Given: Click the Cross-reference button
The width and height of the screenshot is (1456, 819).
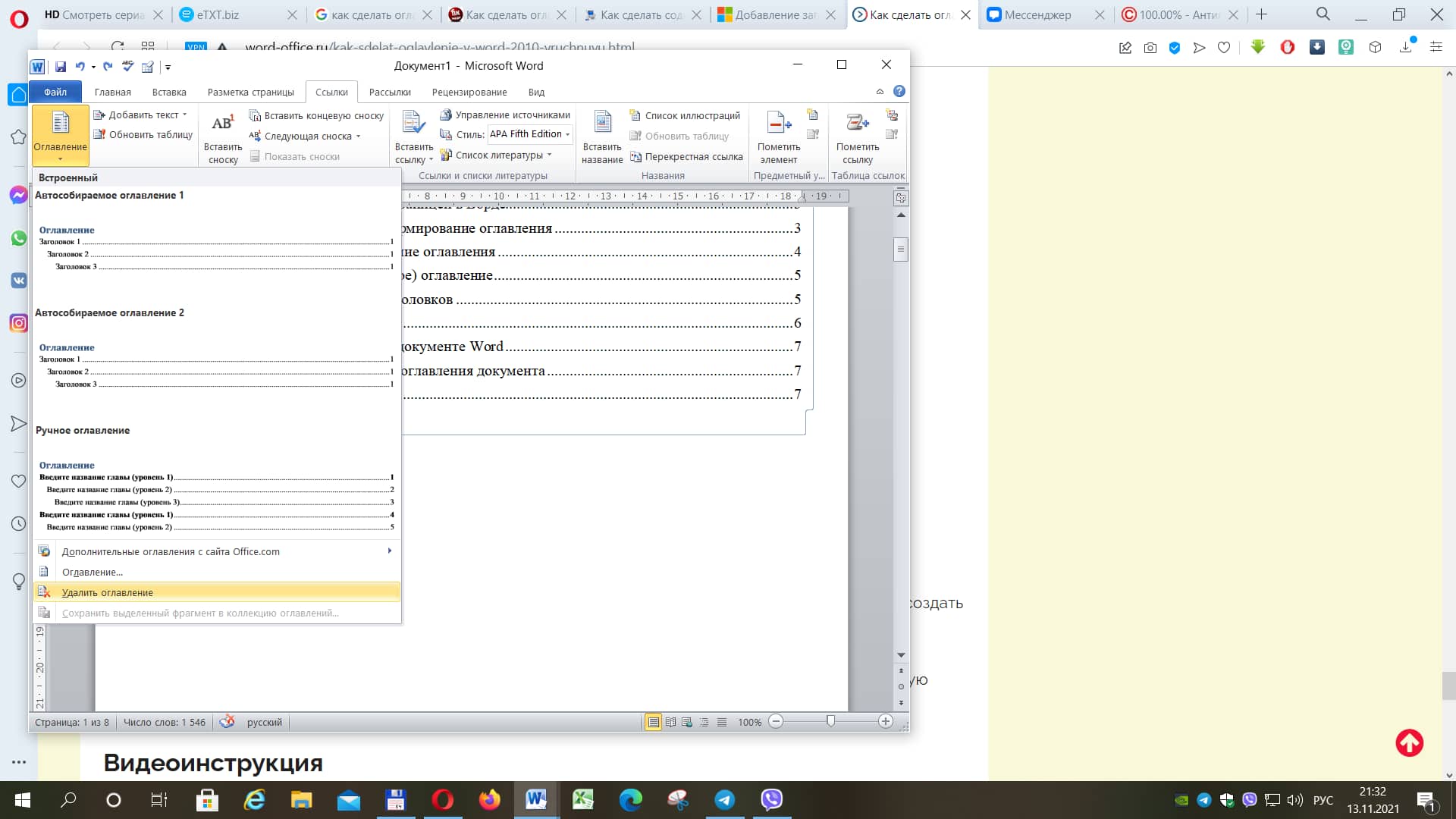Looking at the screenshot, I should click(x=686, y=157).
